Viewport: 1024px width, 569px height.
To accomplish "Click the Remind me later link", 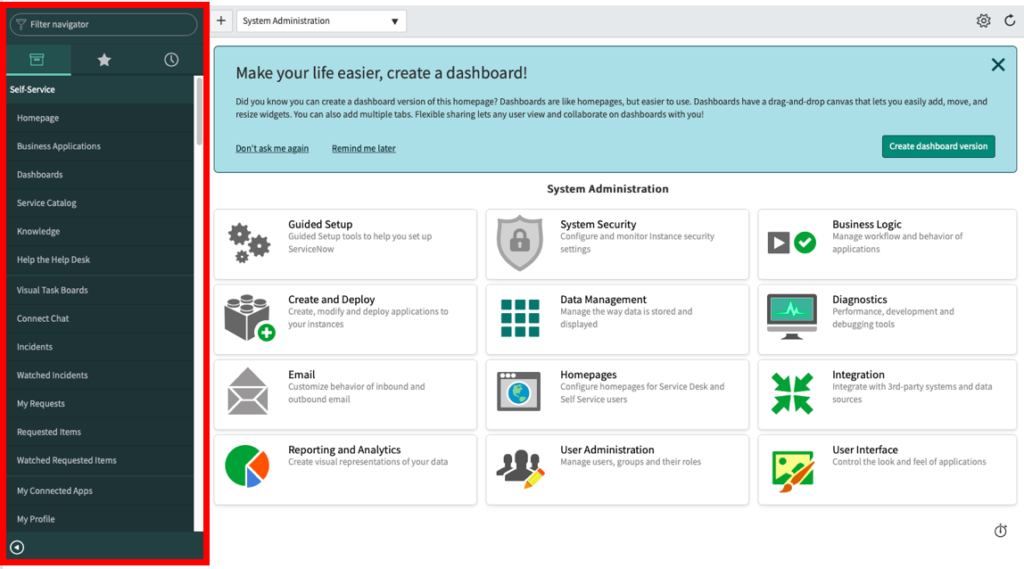I will coord(364,148).
